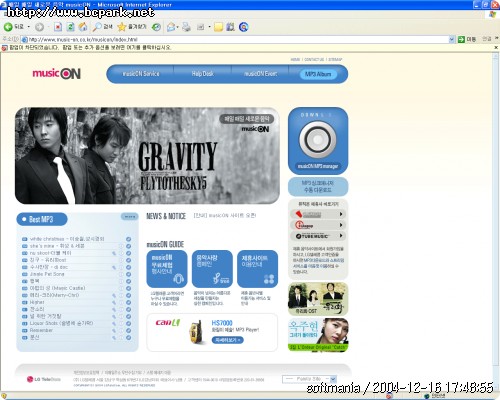The height and width of the screenshot is (400, 500).
Task: Open the MP3 Album nav tab
Action: coord(318,74)
